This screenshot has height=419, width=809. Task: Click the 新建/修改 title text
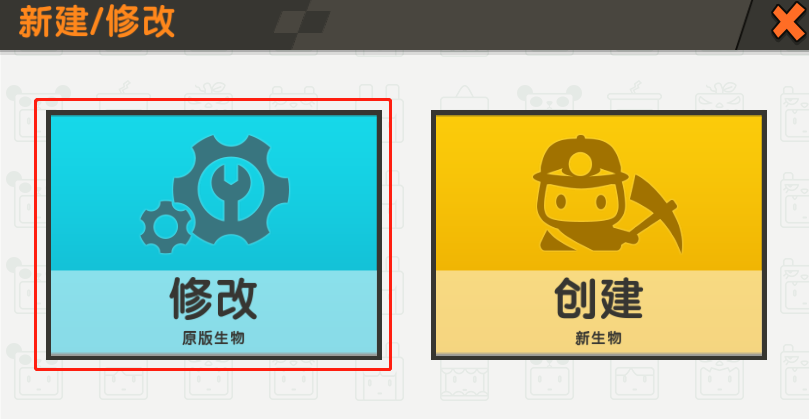96,23
